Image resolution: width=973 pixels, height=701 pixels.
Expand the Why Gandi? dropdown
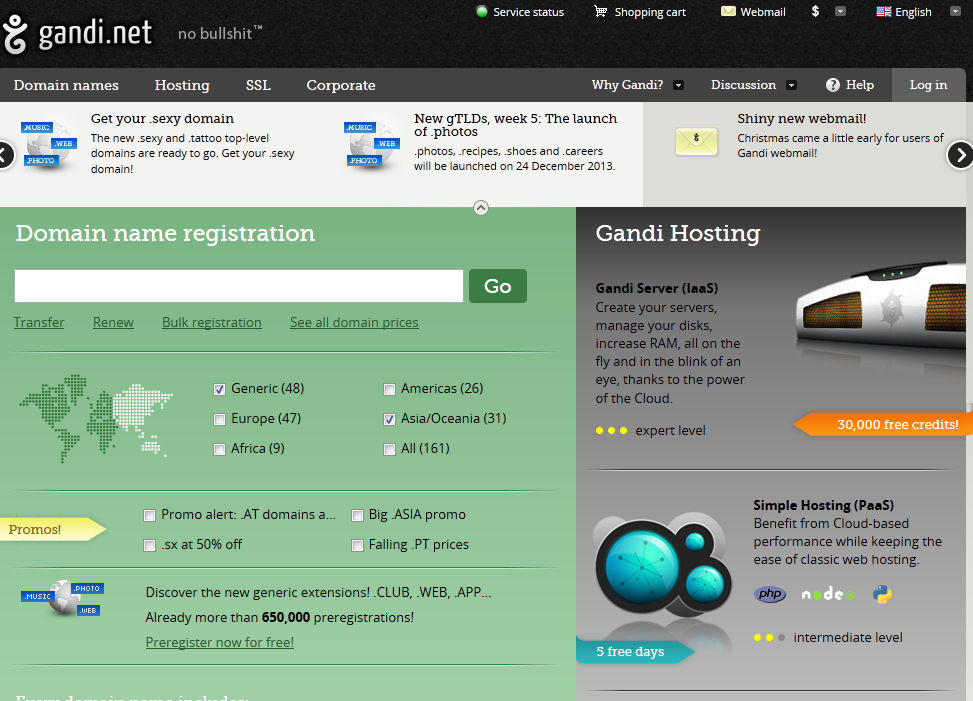pos(678,85)
